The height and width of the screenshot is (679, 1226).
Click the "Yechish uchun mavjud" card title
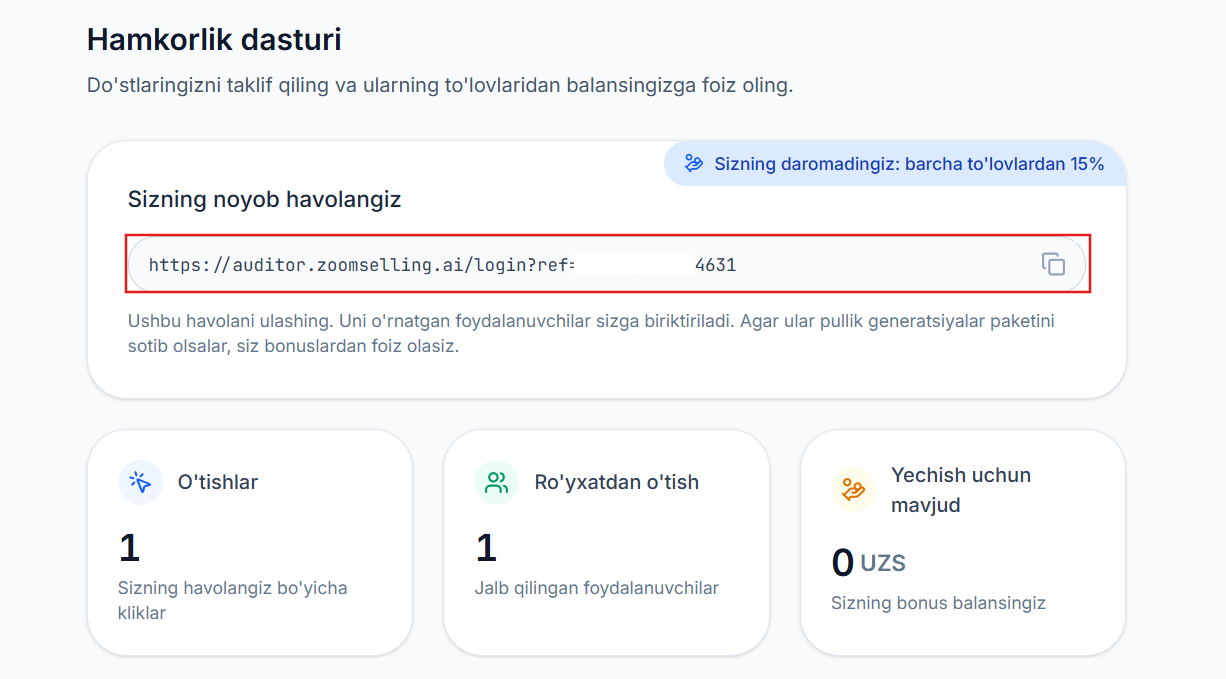click(x=961, y=490)
